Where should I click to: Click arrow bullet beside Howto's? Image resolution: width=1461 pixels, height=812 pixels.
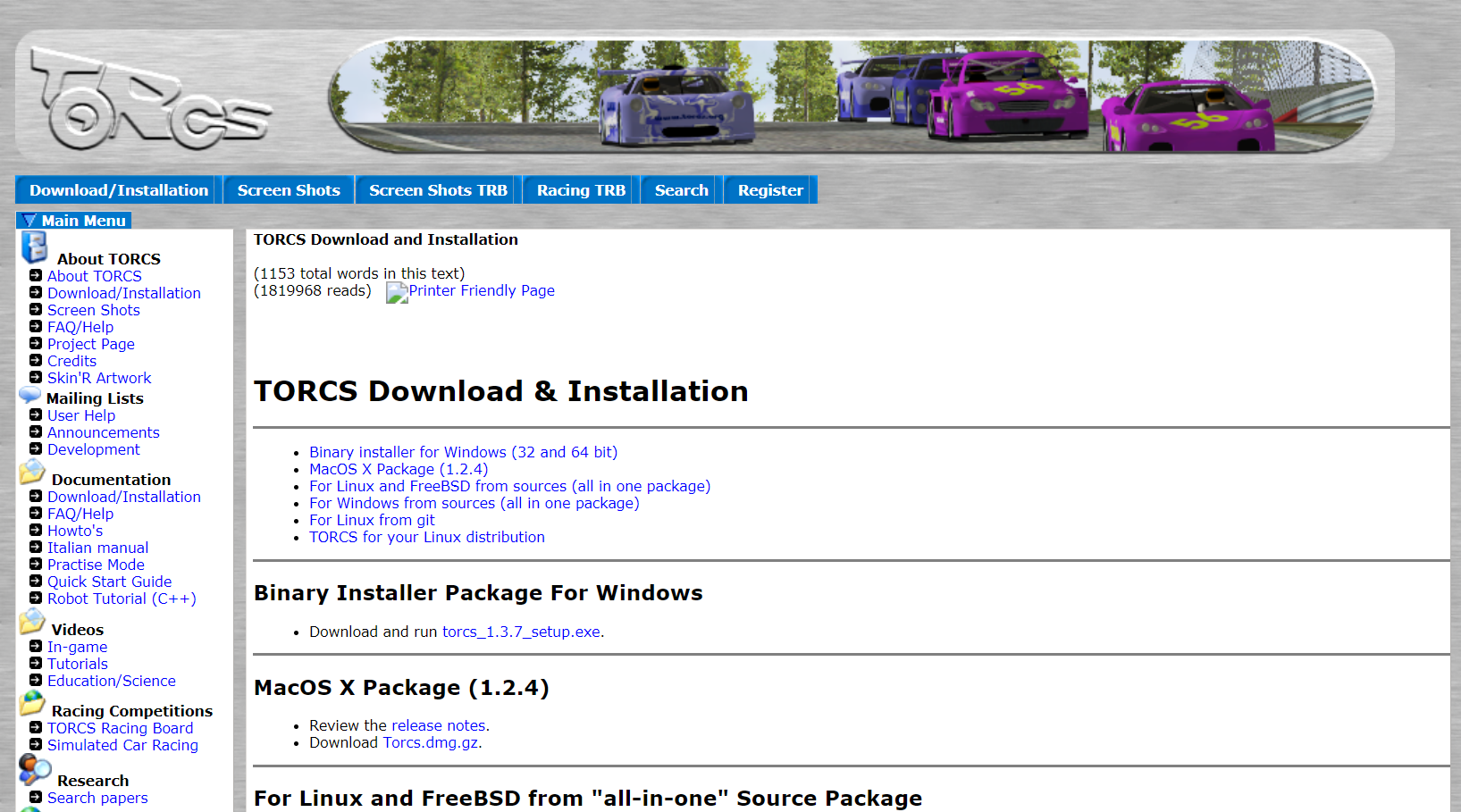click(36, 530)
